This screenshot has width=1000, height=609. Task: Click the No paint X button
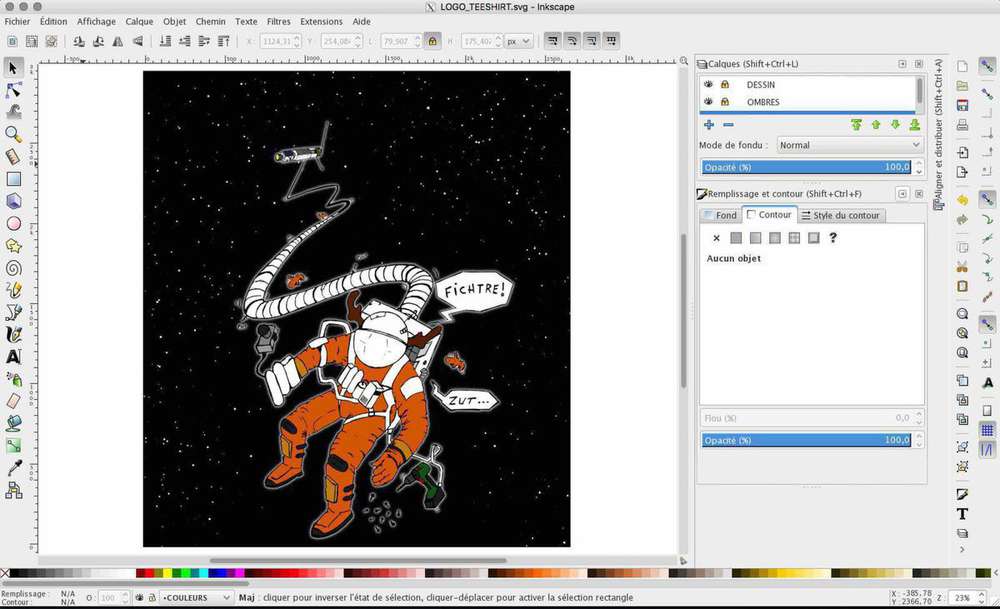tap(716, 238)
